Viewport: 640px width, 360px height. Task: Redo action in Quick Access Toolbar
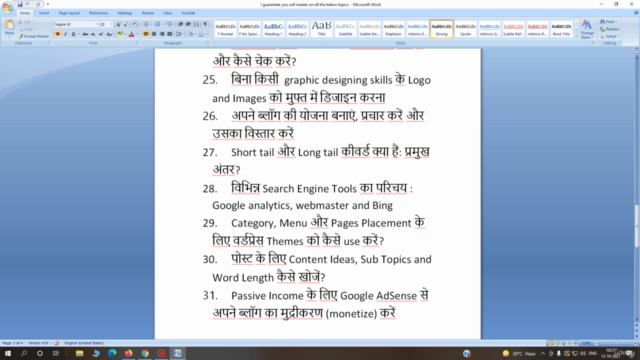38,4
